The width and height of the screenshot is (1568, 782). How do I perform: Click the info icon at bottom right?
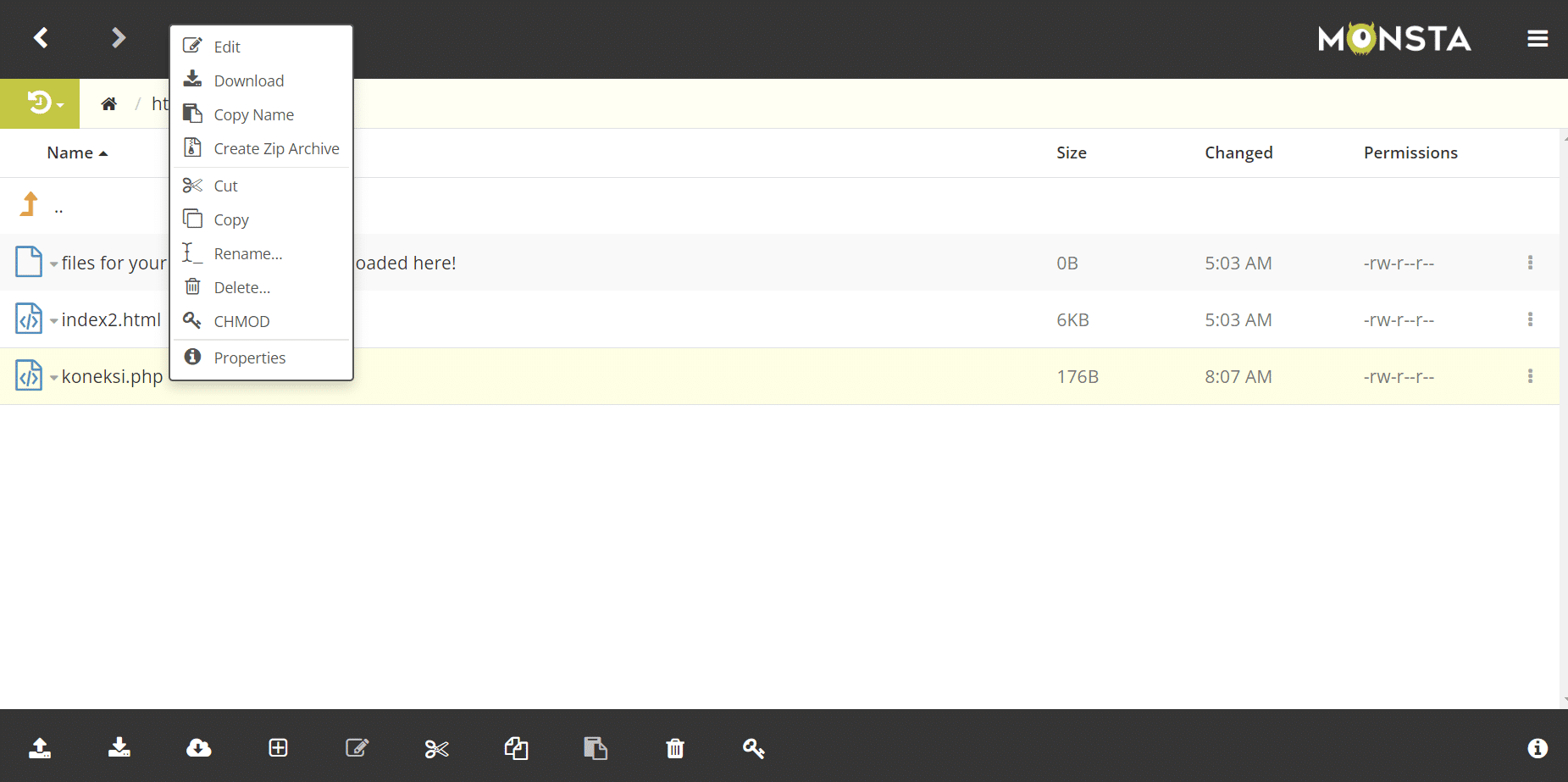click(1538, 748)
